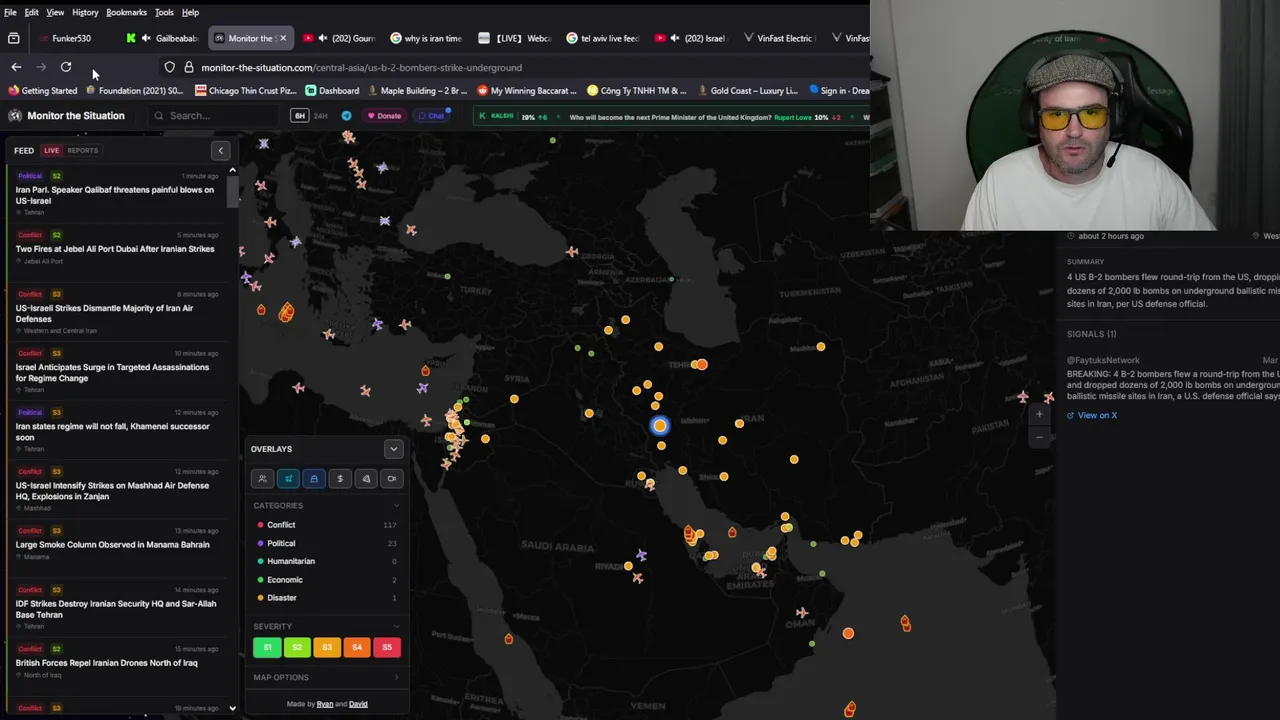This screenshot has width=1280, height=720.
Task: Toggle the dollar sign overlay icon
Action: (x=340, y=479)
